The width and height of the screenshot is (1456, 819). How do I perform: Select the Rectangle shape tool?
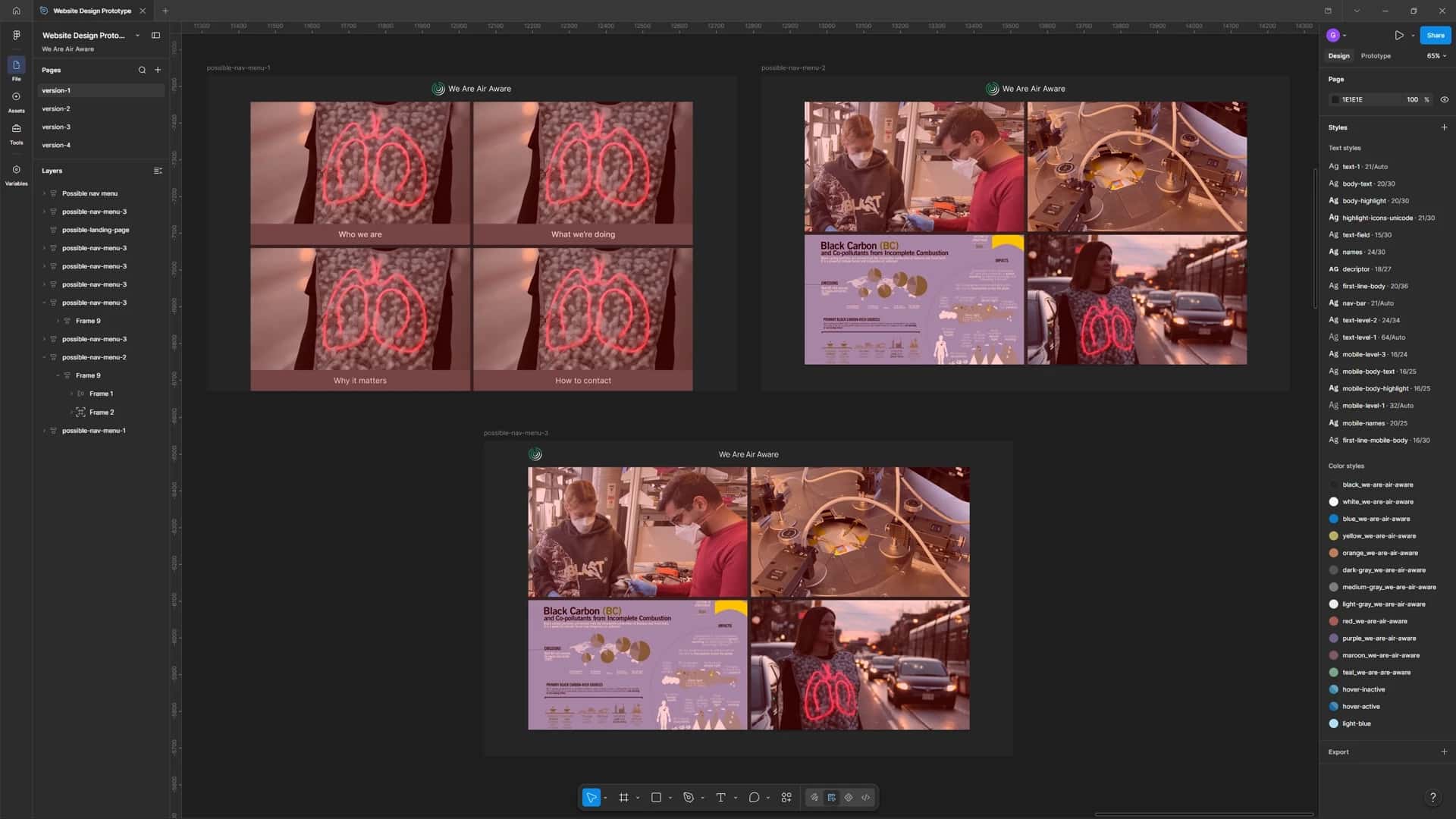pyautogui.click(x=656, y=797)
